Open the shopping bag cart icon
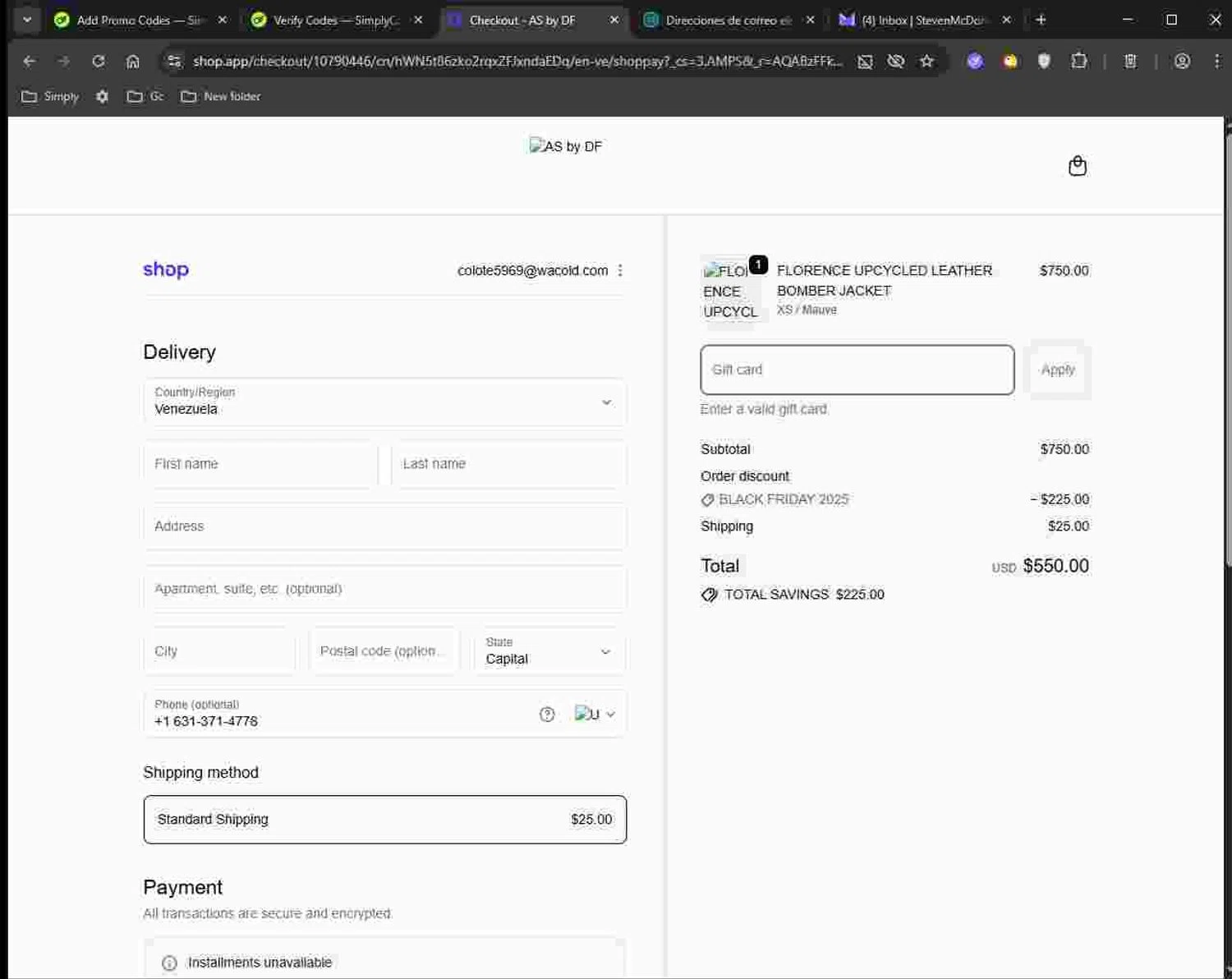This screenshot has height=979, width=1232. click(x=1077, y=166)
